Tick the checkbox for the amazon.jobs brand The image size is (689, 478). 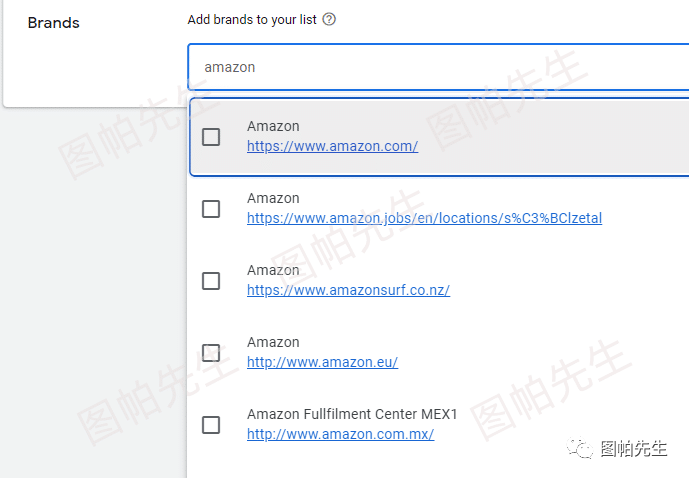coord(211,209)
